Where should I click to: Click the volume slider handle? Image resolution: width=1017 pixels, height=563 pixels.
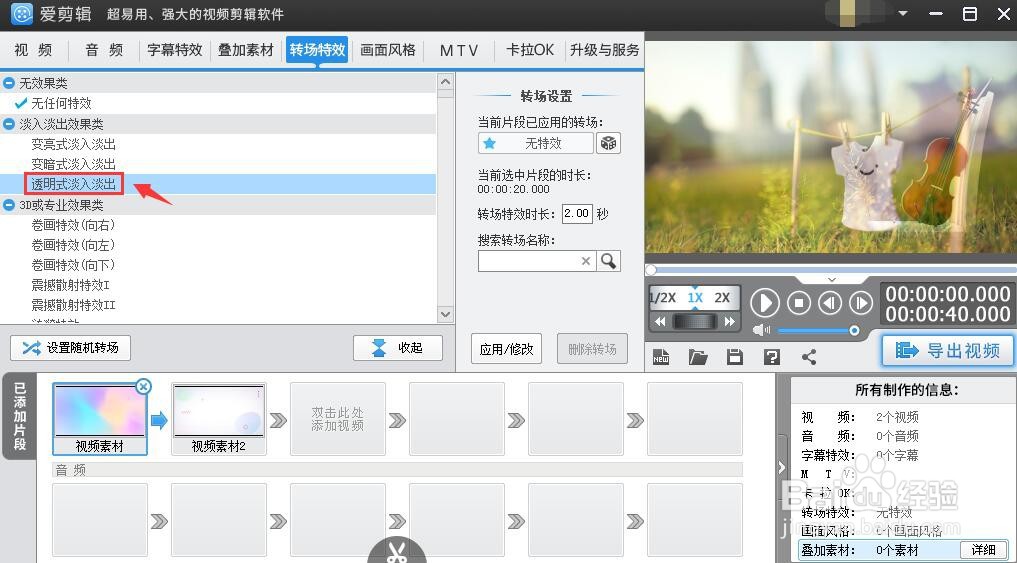point(854,331)
